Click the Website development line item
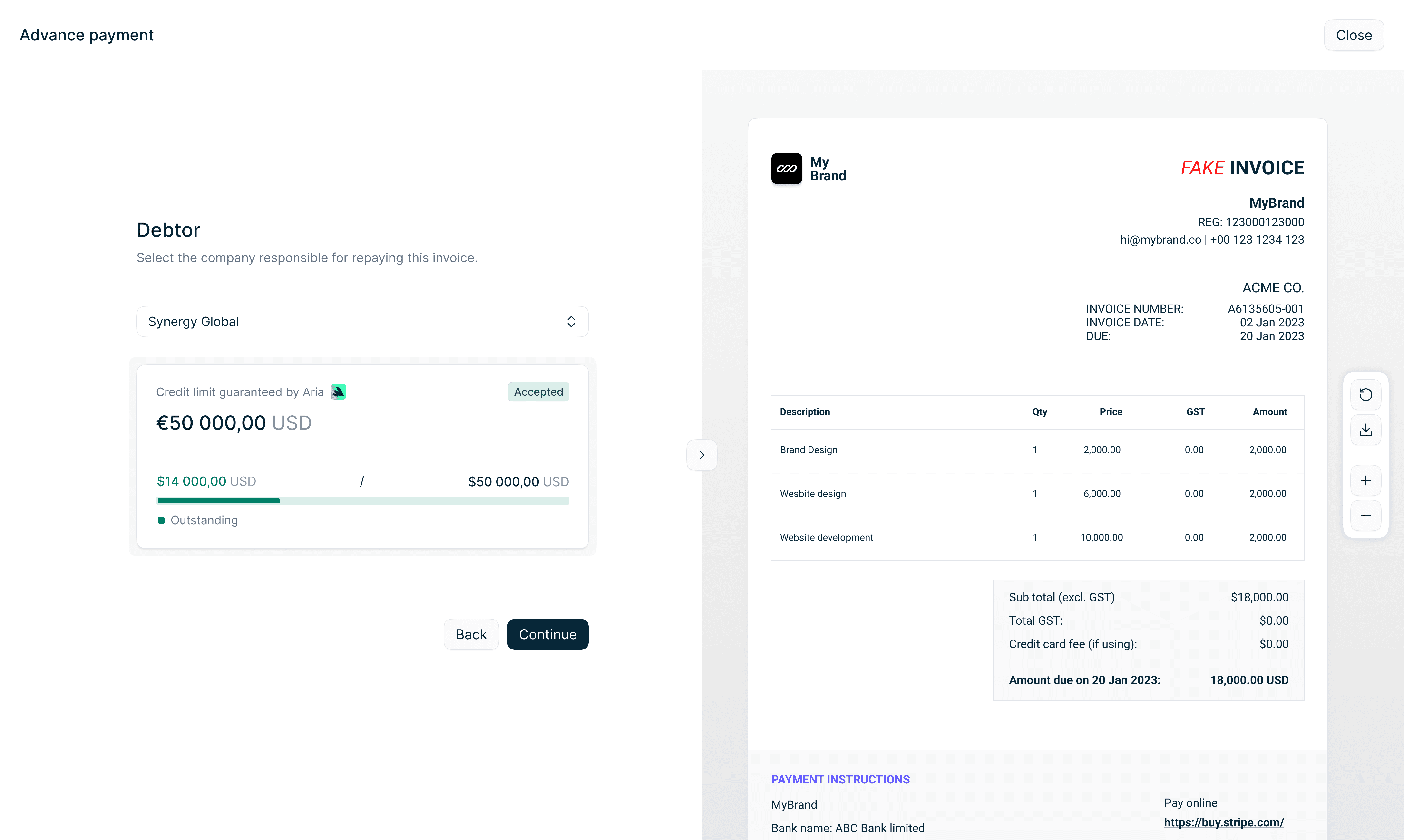The image size is (1404, 840). [x=826, y=538]
